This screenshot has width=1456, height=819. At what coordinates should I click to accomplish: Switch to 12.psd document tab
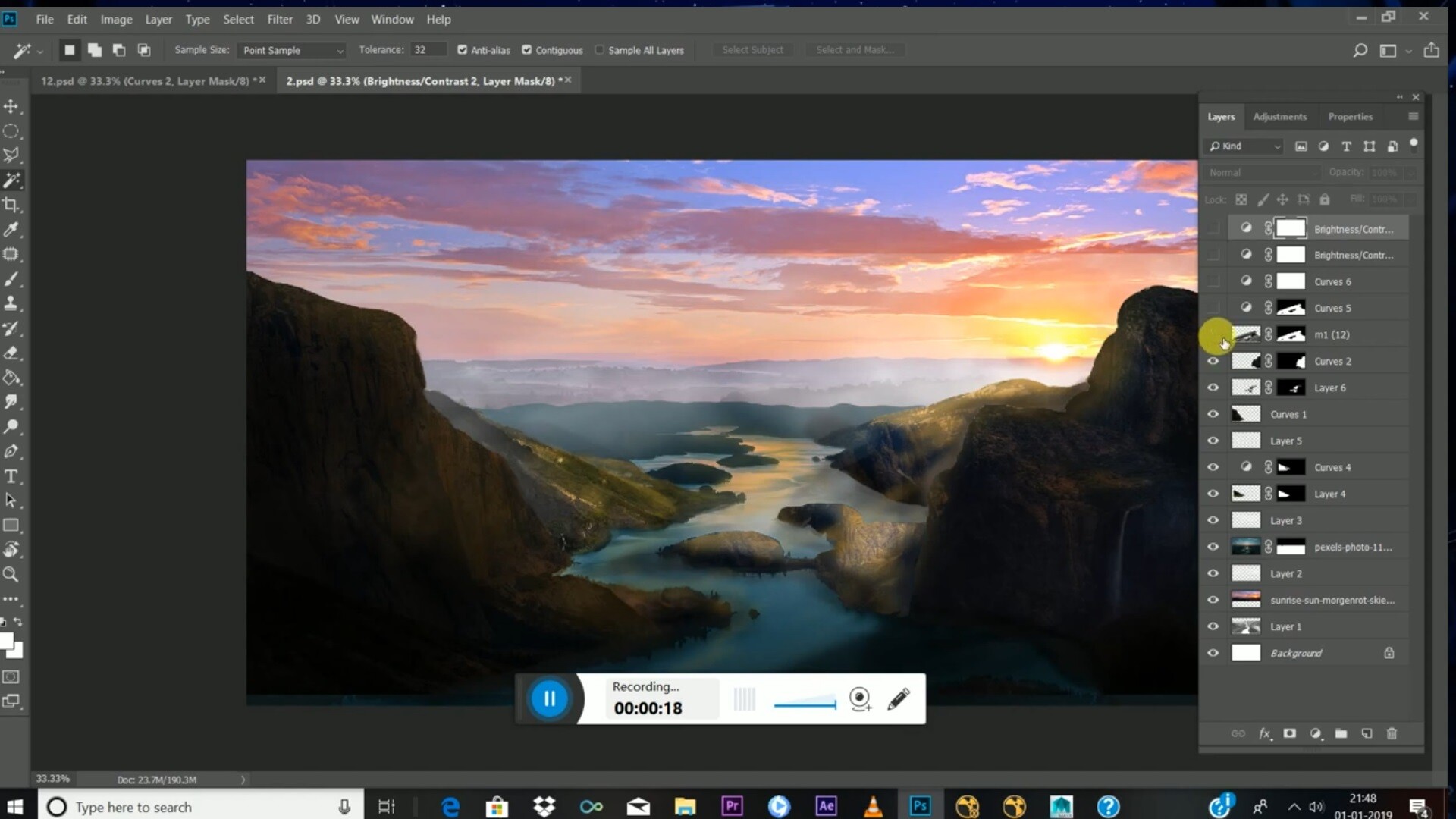pos(145,80)
